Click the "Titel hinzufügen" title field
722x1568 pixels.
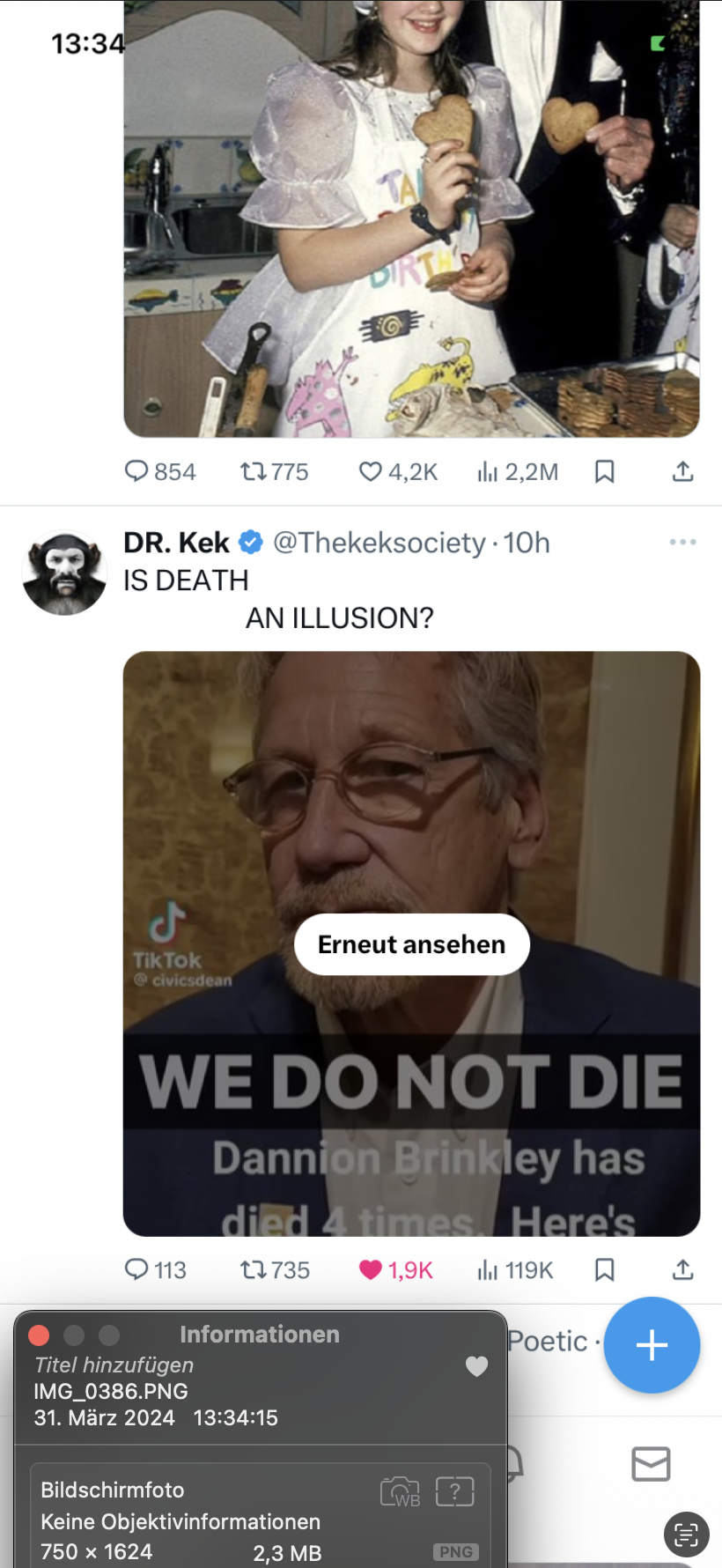tap(114, 1365)
